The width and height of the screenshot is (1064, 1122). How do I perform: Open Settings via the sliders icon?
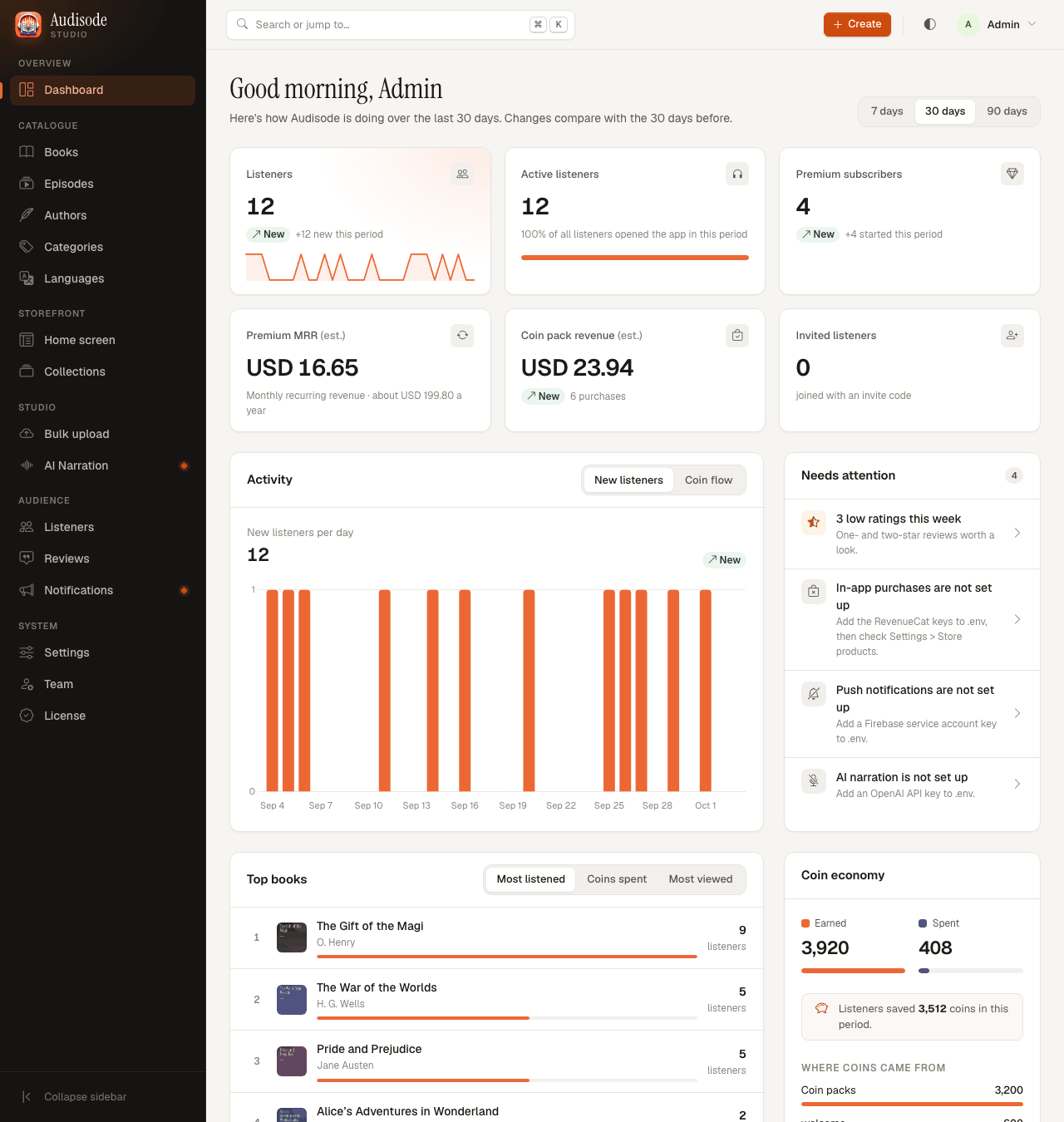(x=27, y=652)
